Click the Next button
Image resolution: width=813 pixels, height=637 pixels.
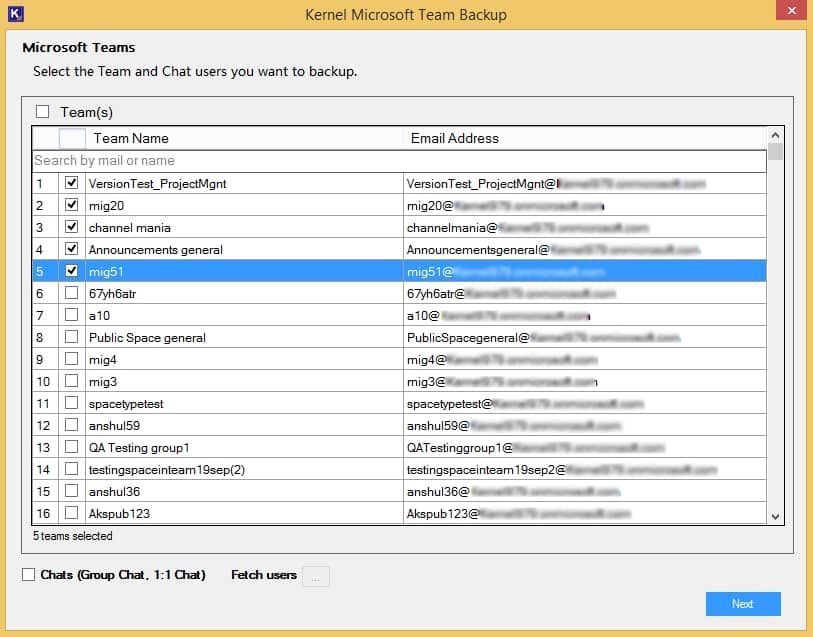click(x=743, y=604)
